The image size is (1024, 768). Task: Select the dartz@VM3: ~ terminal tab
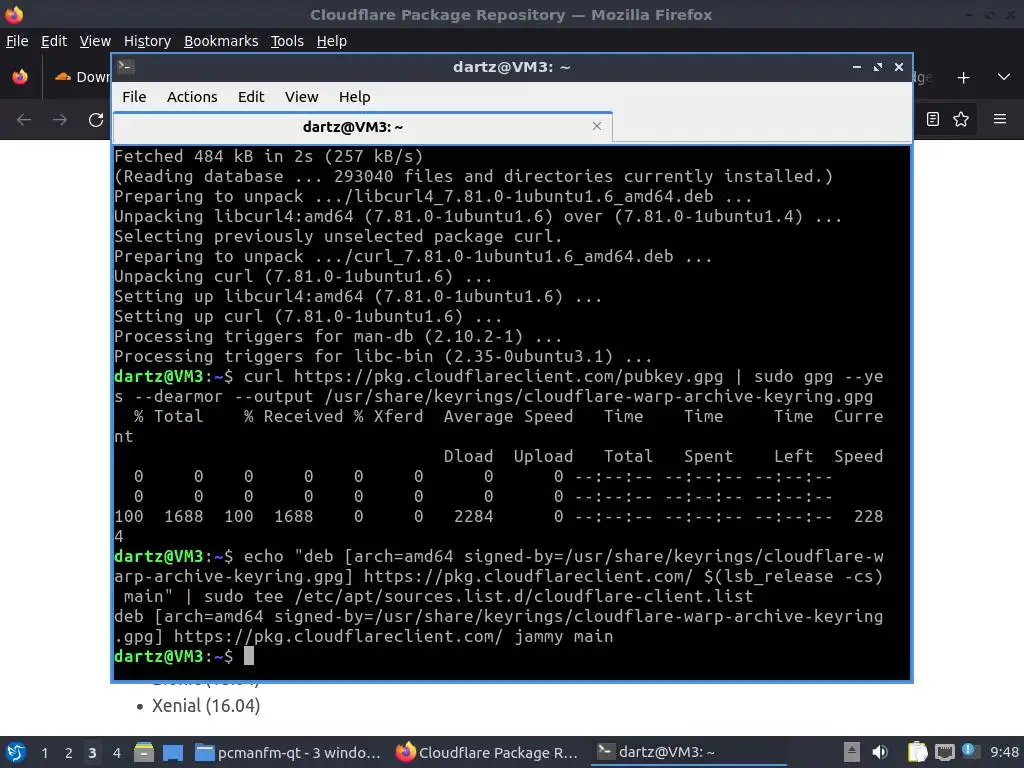pyautogui.click(x=362, y=127)
